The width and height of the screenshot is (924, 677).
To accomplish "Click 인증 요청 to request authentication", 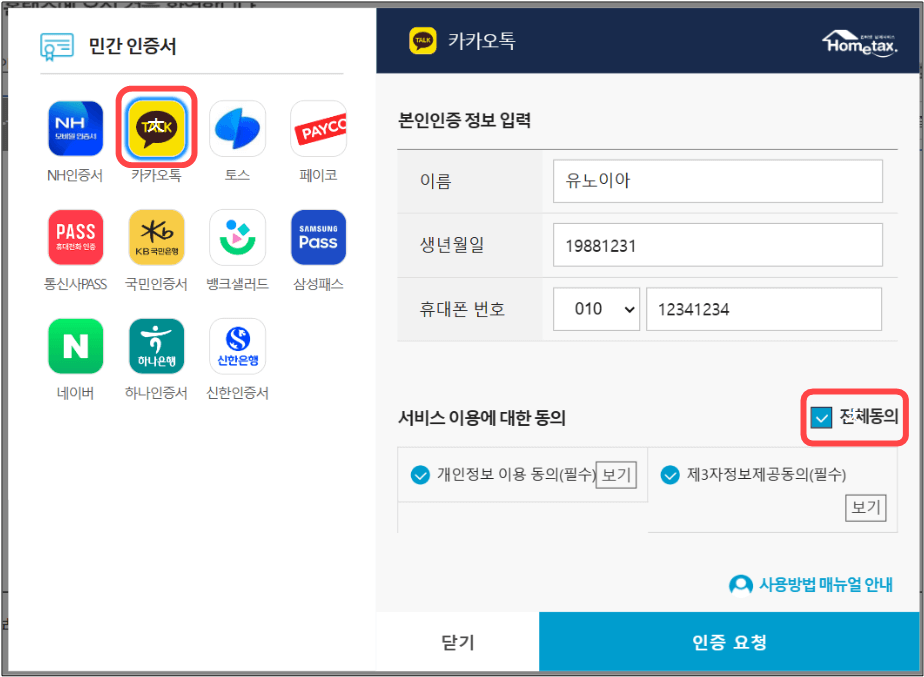I will (731, 642).
